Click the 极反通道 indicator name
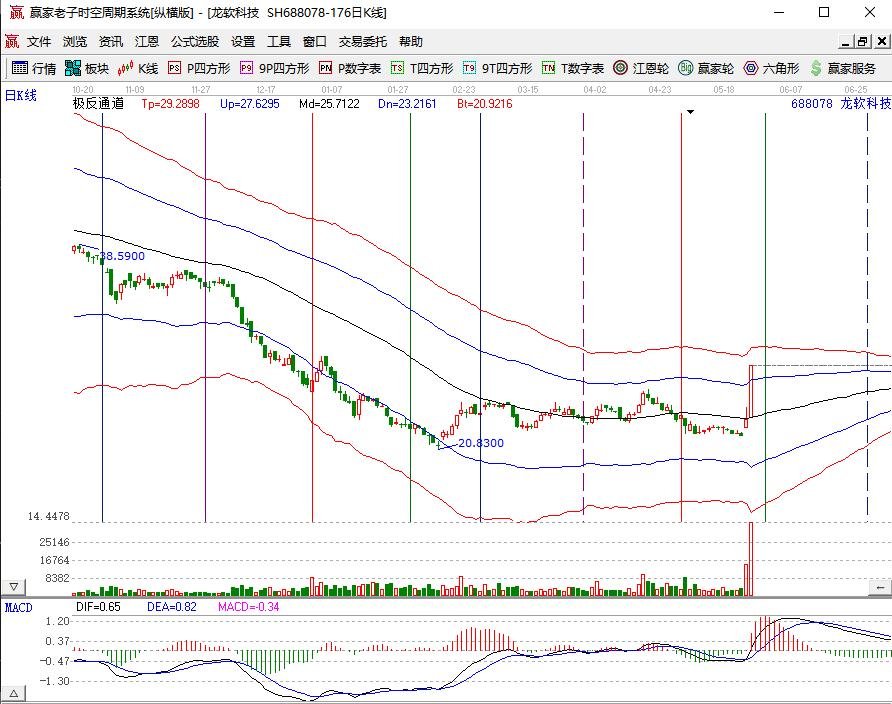892x704 pixels. (98, 103)
